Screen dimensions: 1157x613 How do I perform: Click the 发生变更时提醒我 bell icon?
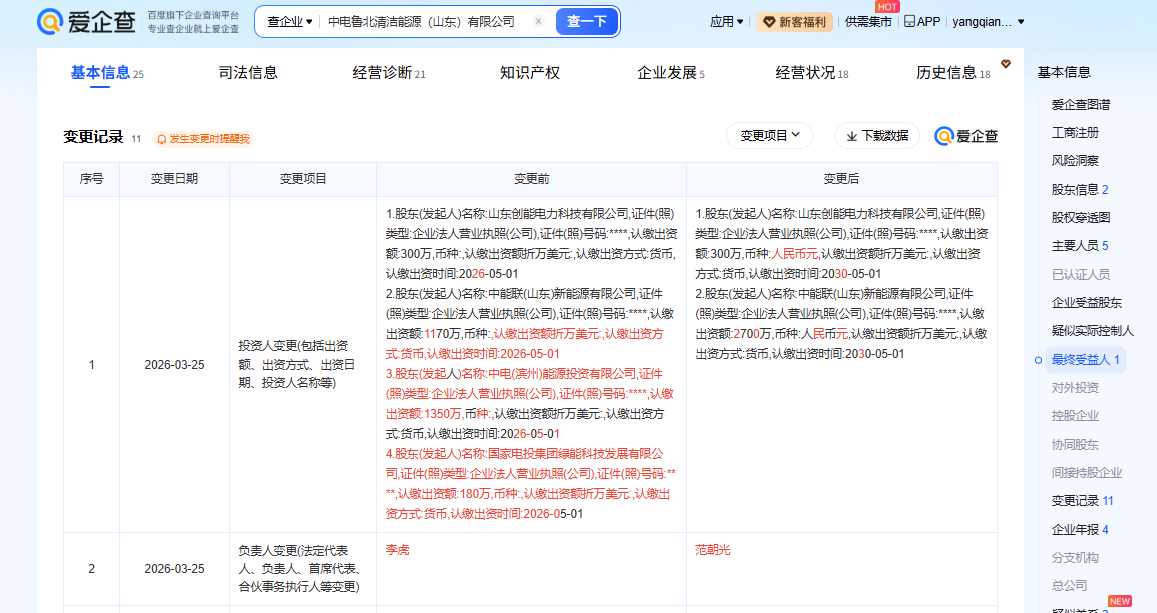coord(161,139)
